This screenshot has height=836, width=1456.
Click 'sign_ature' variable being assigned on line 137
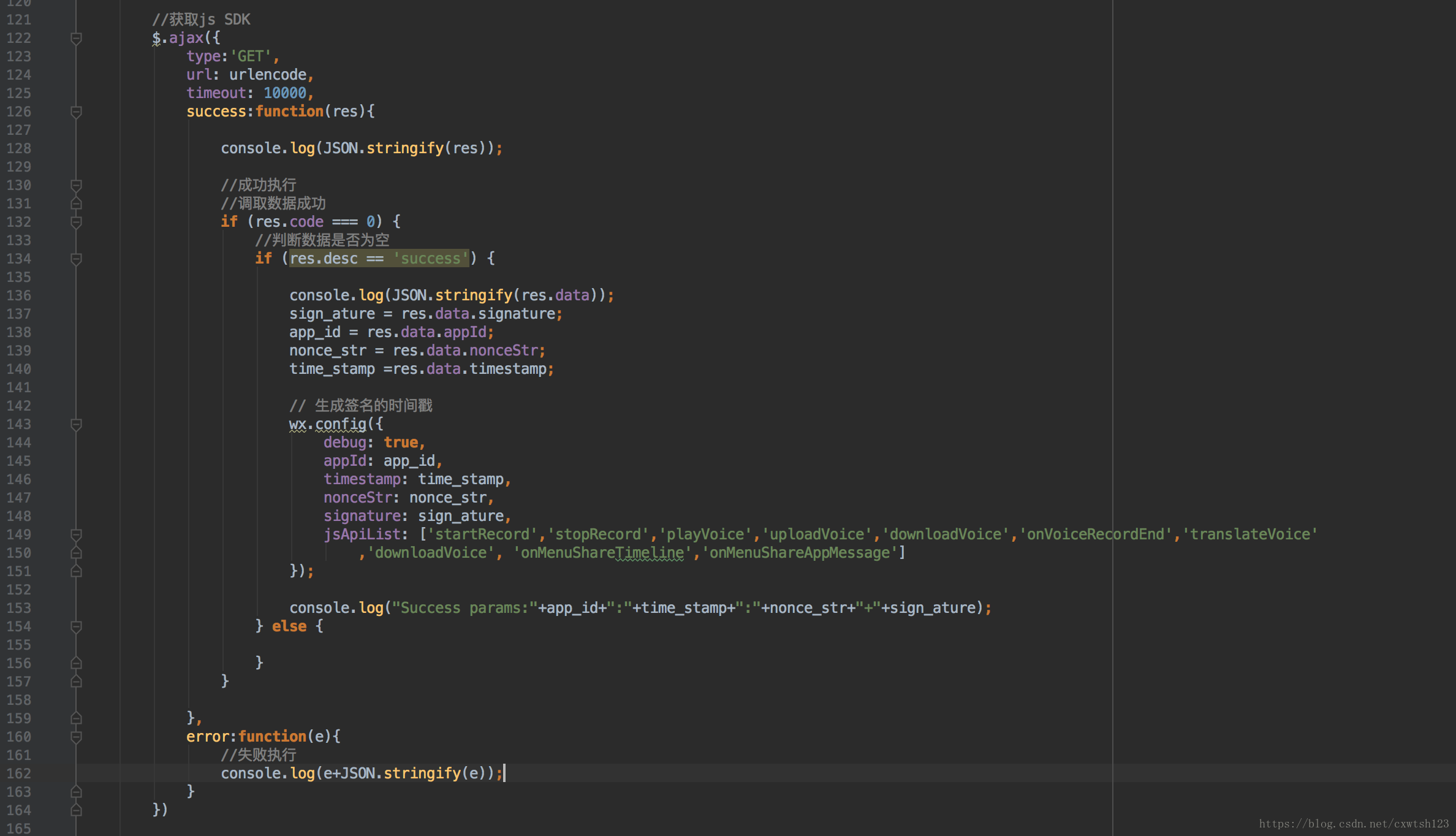(332, 314)
